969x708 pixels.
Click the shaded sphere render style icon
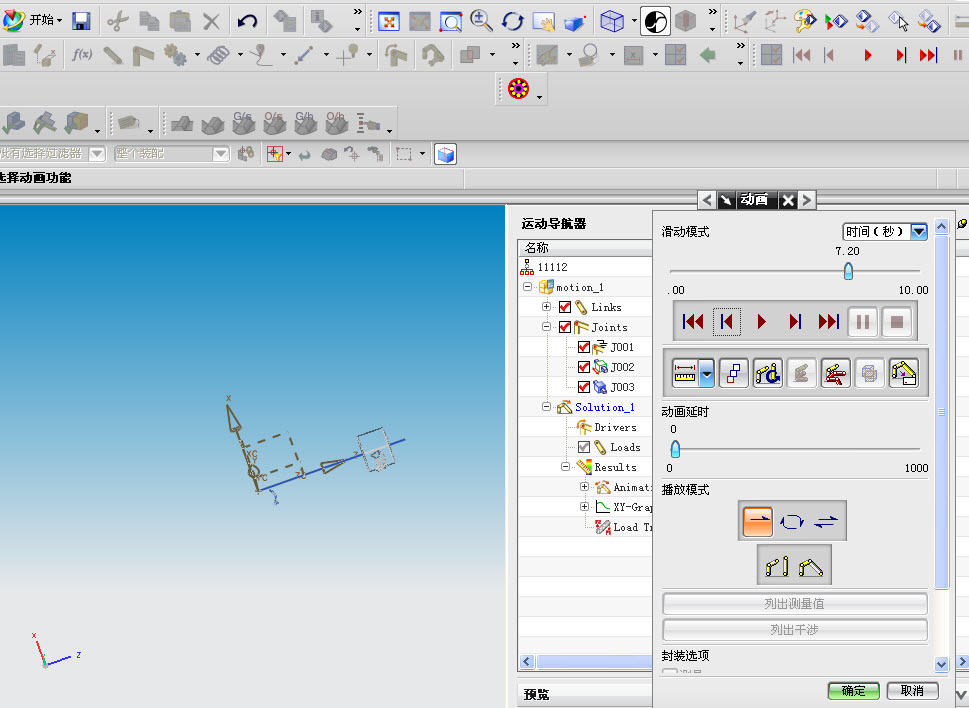click(x=655, y=22)
